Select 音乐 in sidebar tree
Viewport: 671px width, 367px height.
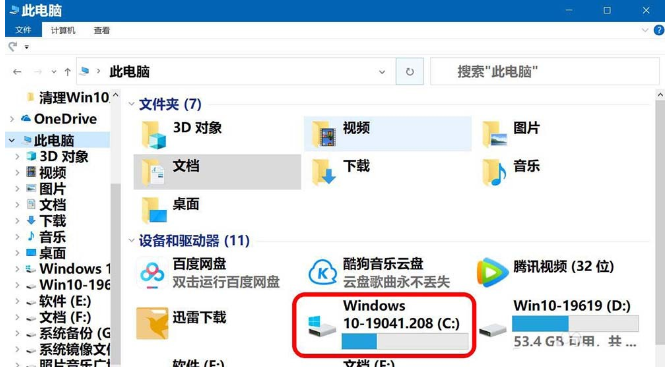pyautogui.click(x=53, y=237)
